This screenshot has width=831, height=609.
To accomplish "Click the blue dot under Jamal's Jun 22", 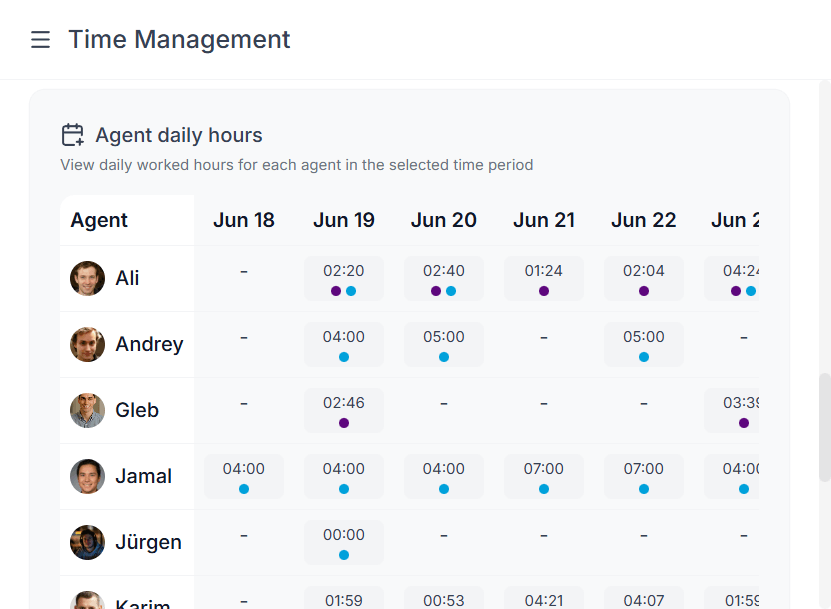I will click(644, 489).
